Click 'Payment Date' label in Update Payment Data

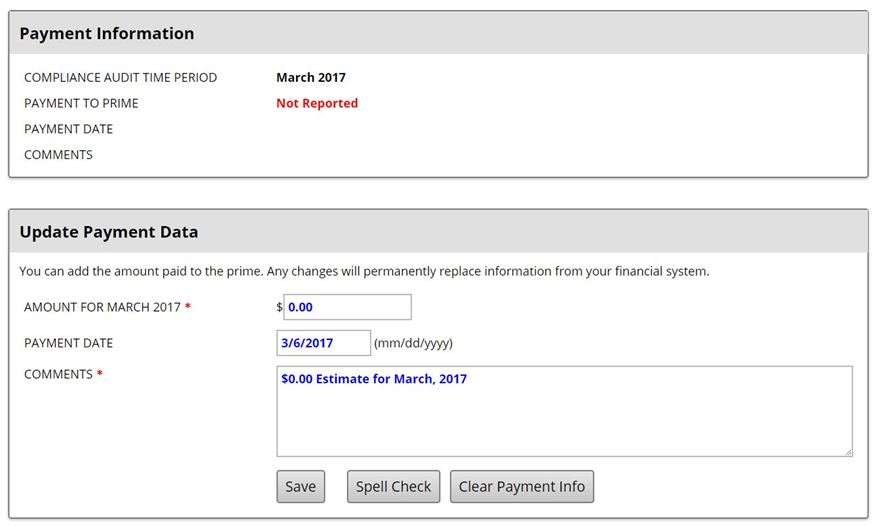coord(68,343)
